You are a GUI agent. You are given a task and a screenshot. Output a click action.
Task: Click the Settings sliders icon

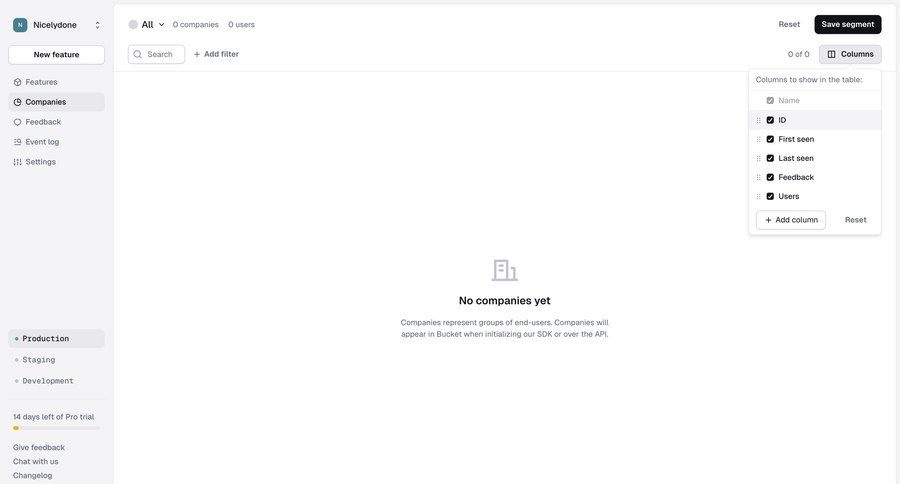click(17, 162)
